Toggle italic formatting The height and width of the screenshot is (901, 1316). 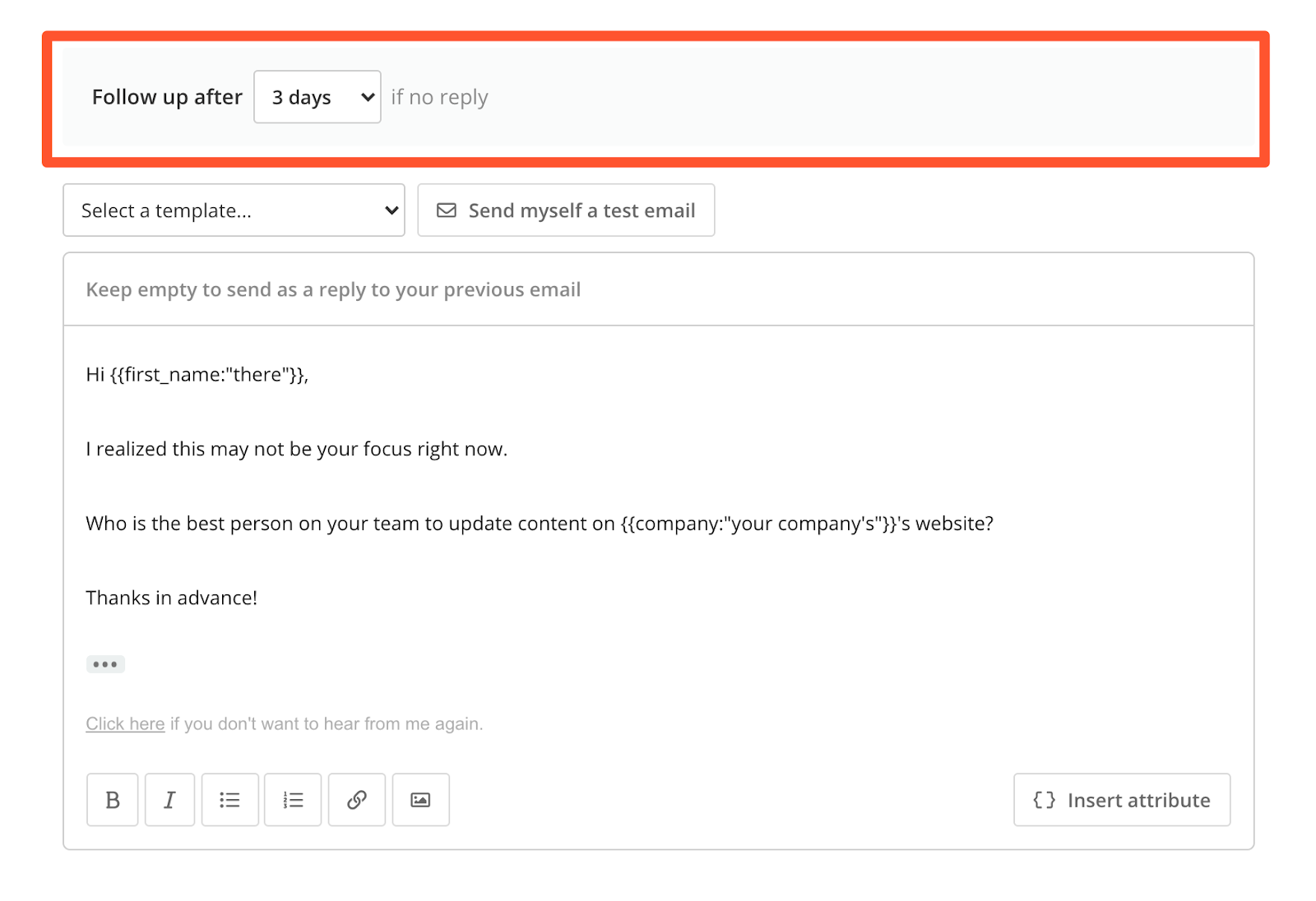(169, 800)
